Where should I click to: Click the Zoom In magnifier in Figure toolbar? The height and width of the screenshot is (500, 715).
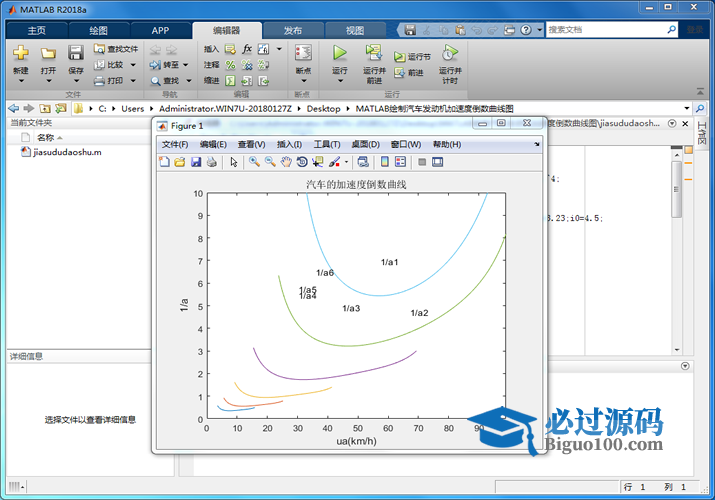255,162
